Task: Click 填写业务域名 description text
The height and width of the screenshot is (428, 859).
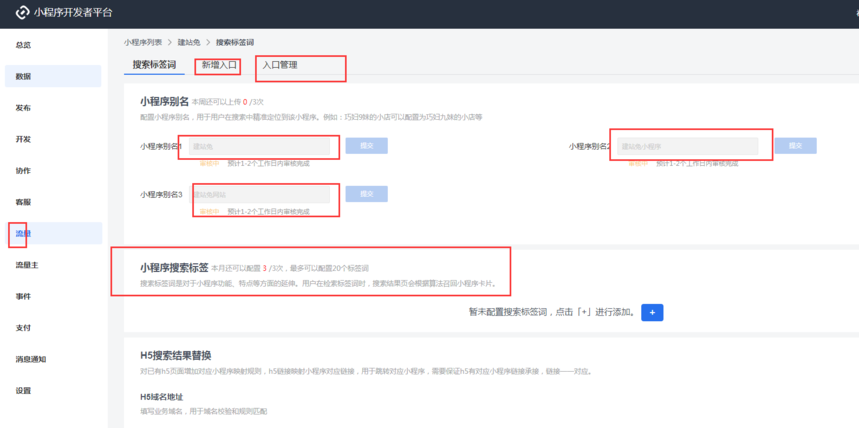Action: [x=204, y=411]
